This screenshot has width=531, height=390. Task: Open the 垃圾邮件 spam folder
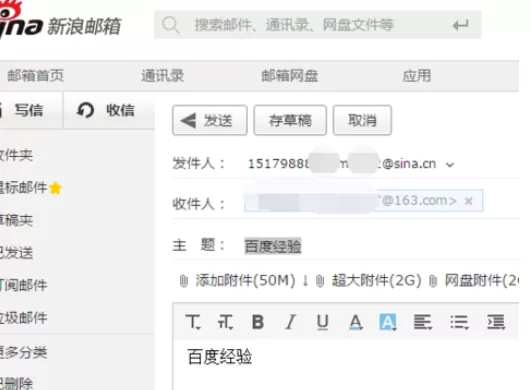(23, 318)
